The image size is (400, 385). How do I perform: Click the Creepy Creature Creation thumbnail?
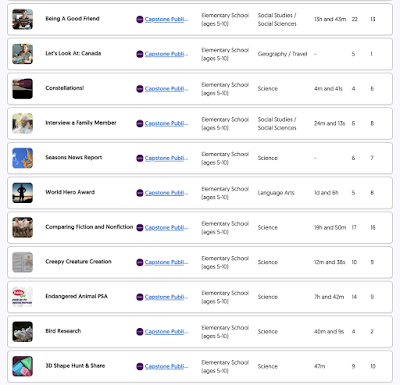pyautogui.click(x=23, y=262)
